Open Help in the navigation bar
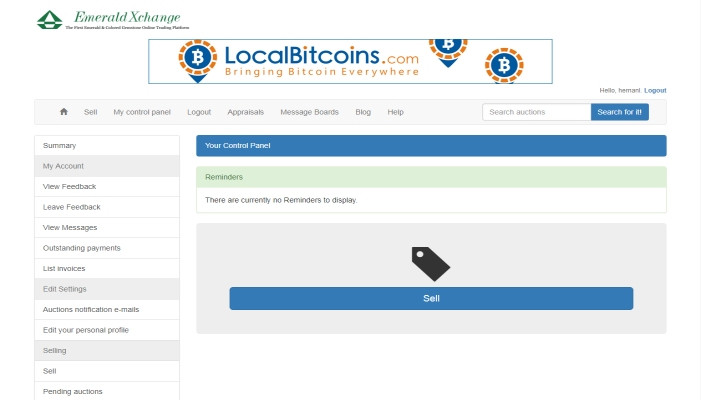Screen dimensions: 701x400 tap(395, 112)
